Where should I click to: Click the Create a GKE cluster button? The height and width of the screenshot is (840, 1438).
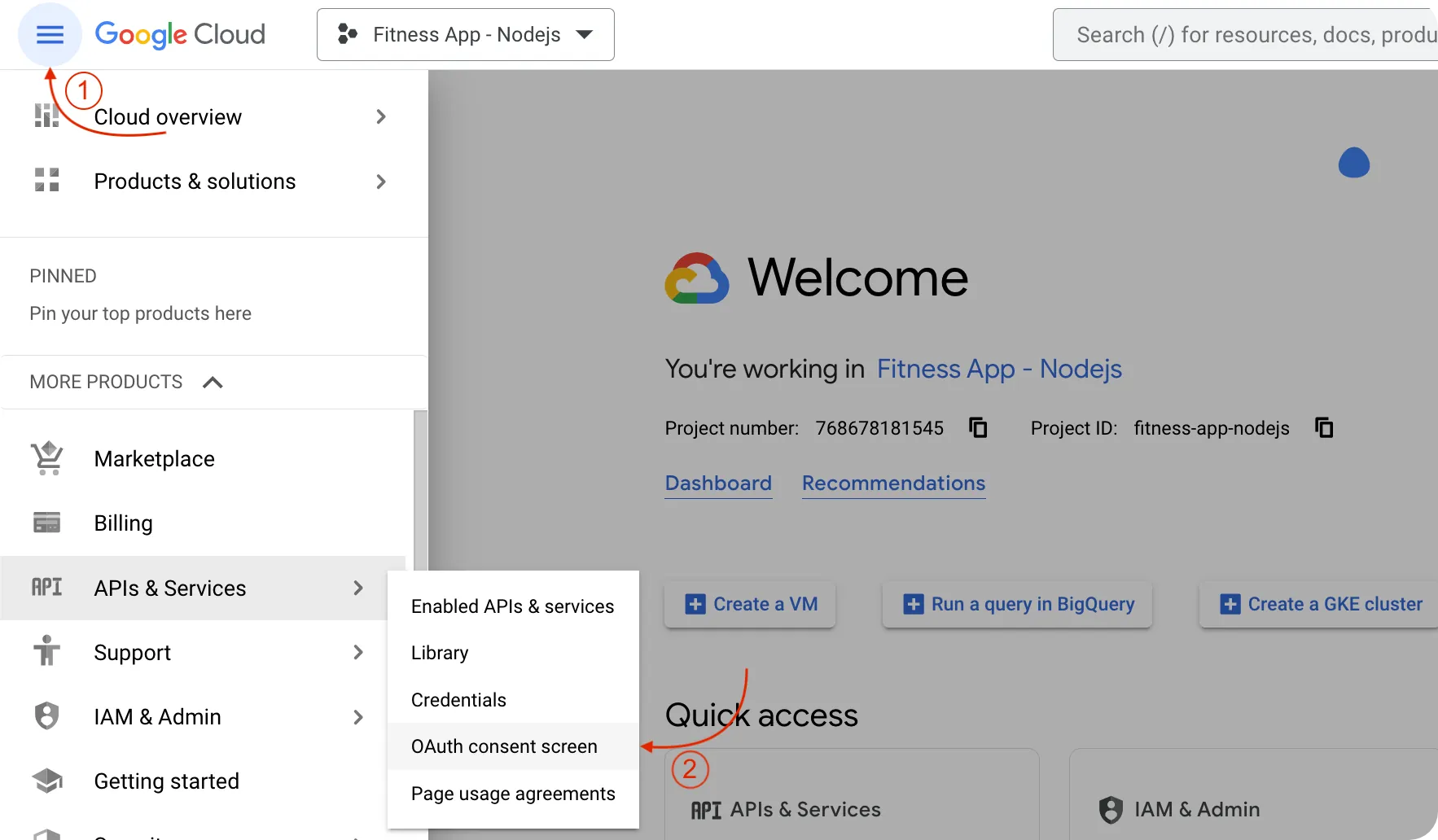tap(1319, 604)
